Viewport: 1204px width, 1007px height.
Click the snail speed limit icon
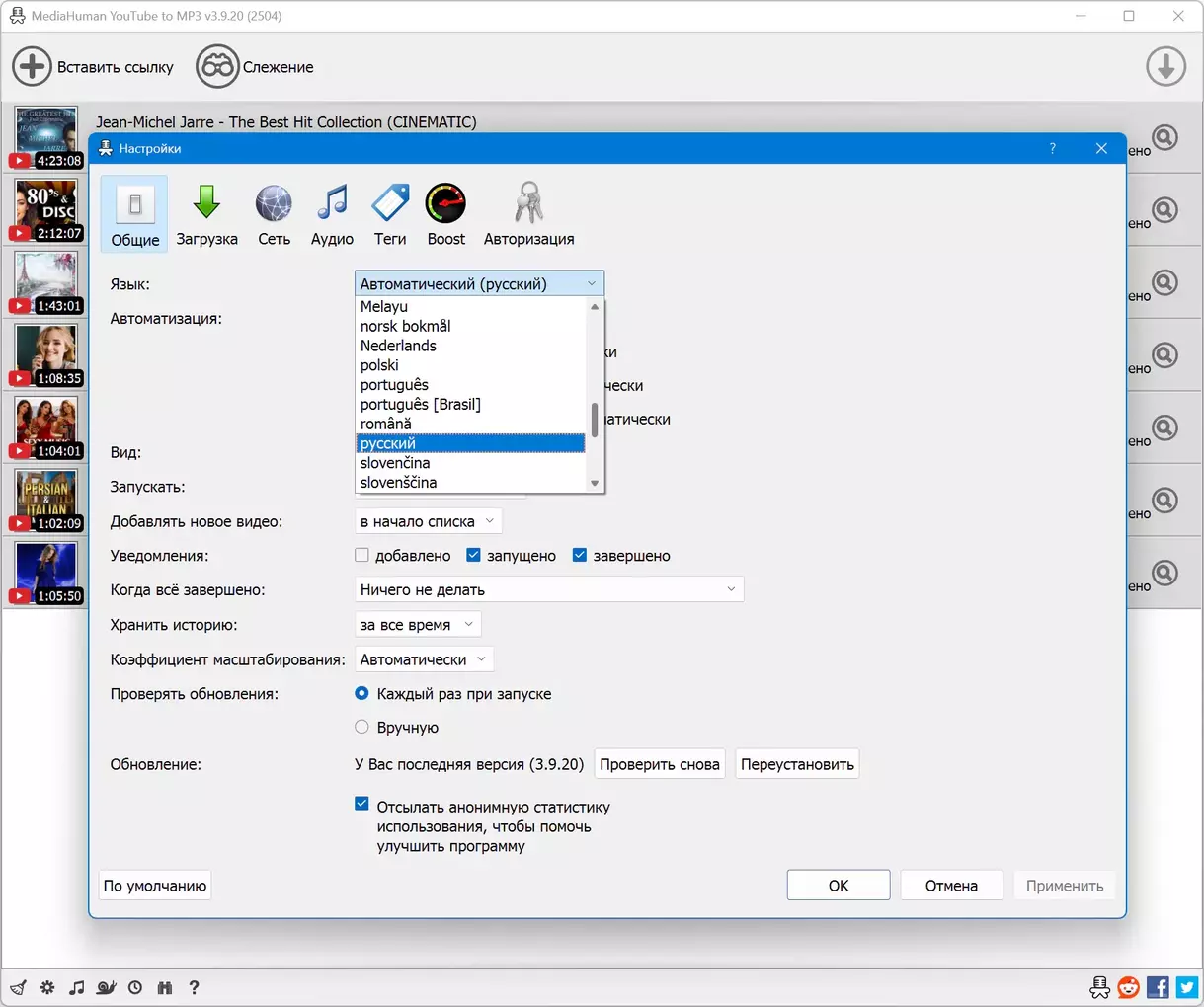tap(107, 987)
